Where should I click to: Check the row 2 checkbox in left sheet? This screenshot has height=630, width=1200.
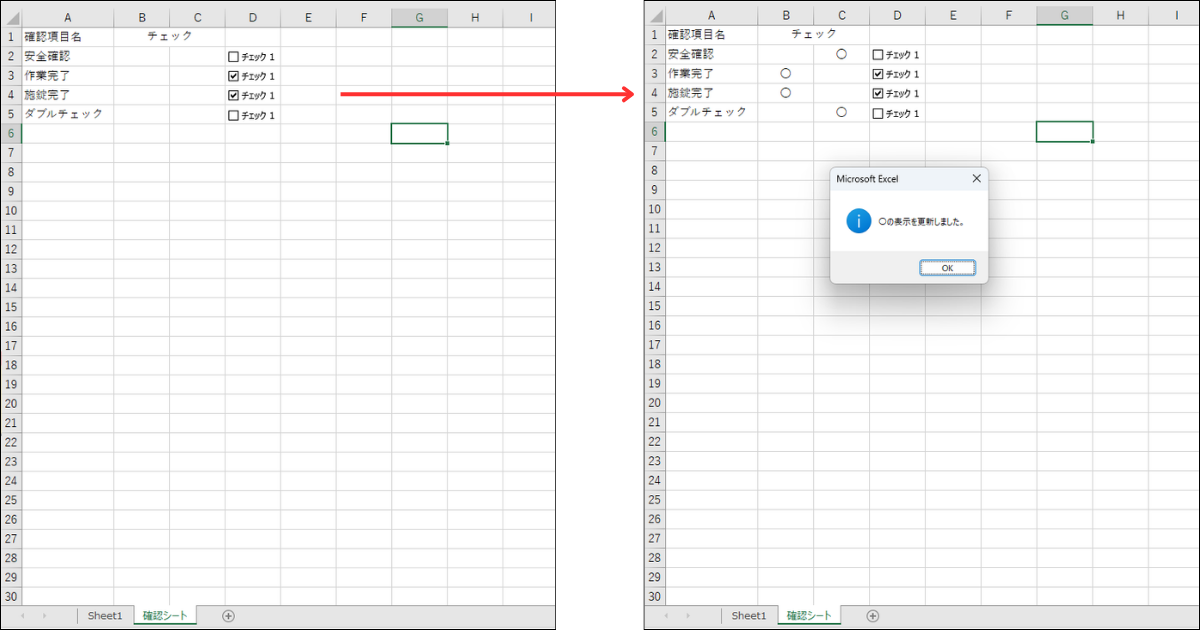[234, 57]
